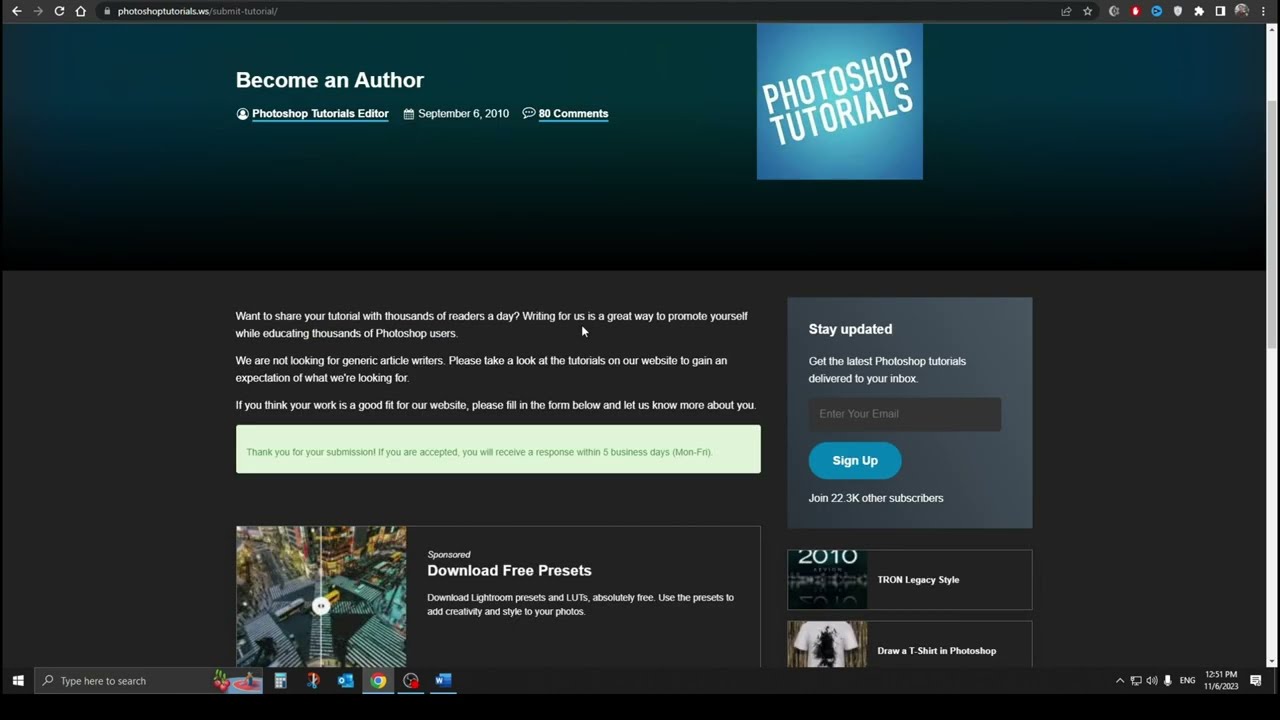Open the red hand blocker extension
Screen dimensions: 1280x720
coord(1135,11)
